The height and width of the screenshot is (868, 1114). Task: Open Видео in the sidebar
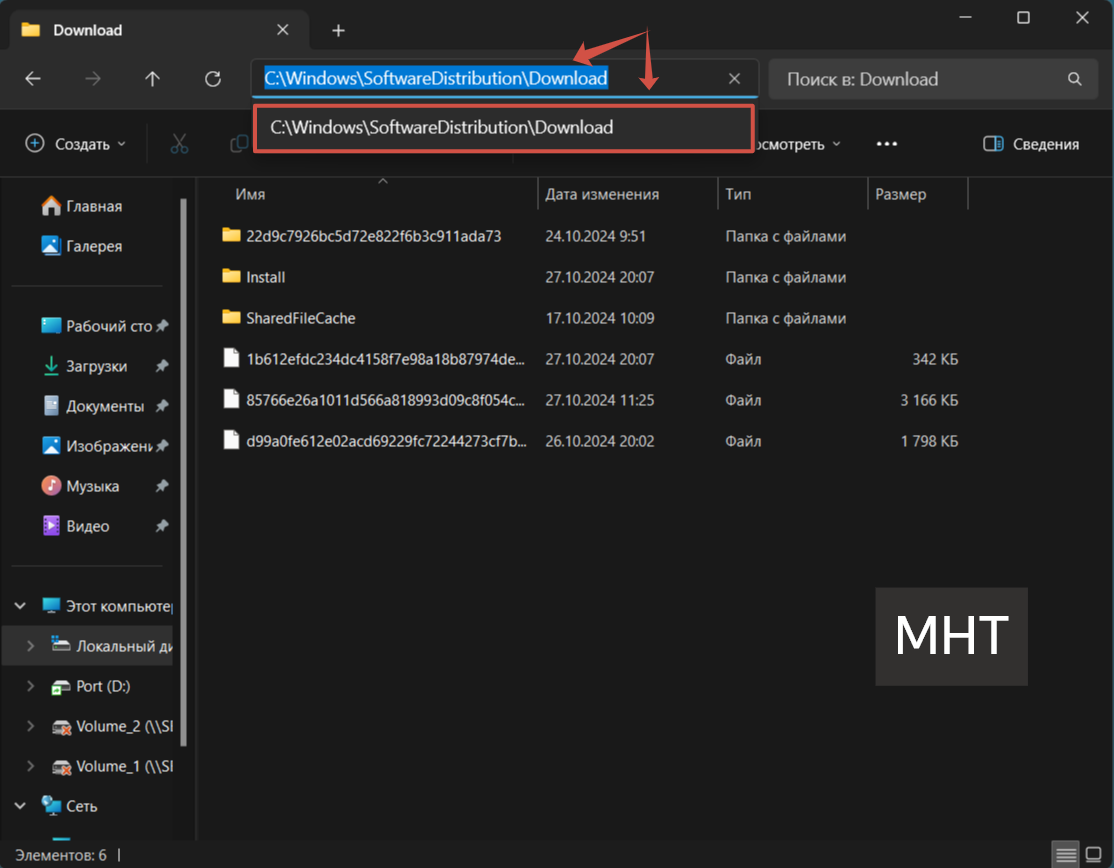point(87,526)
